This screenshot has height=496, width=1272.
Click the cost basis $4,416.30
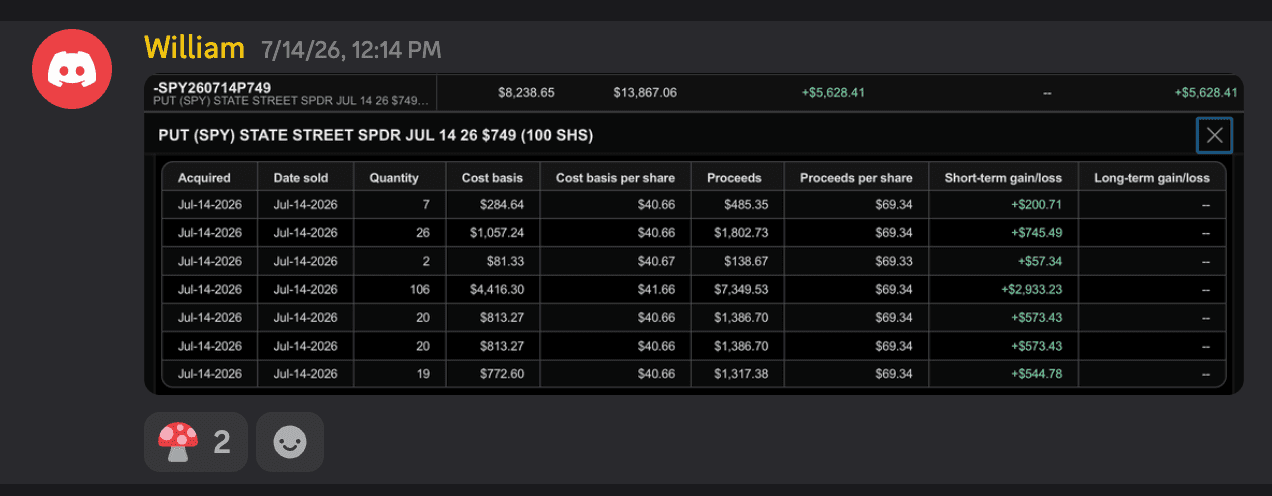[496, 290]
